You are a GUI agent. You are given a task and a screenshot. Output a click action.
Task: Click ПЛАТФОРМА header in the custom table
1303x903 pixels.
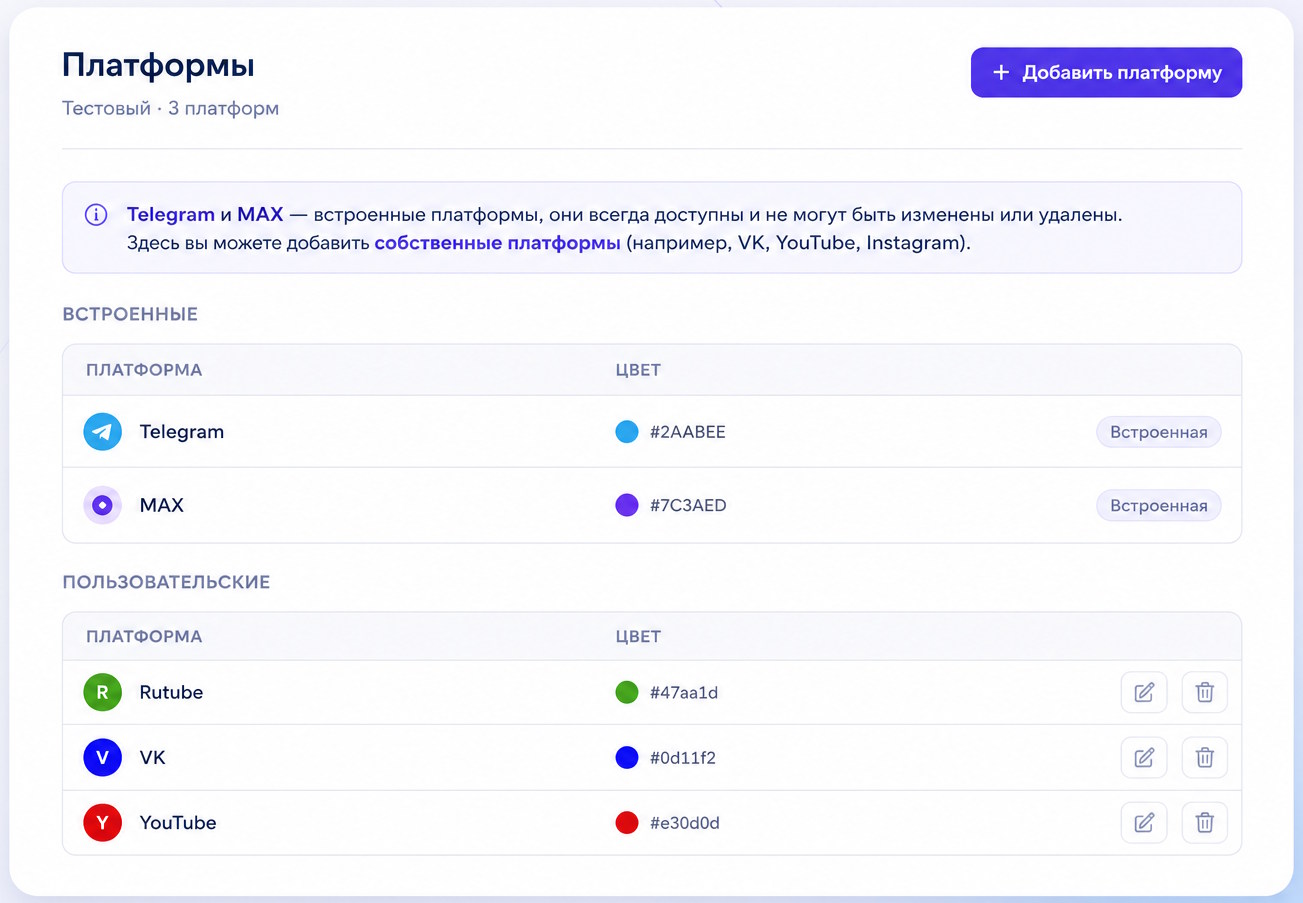pos(144,636)
